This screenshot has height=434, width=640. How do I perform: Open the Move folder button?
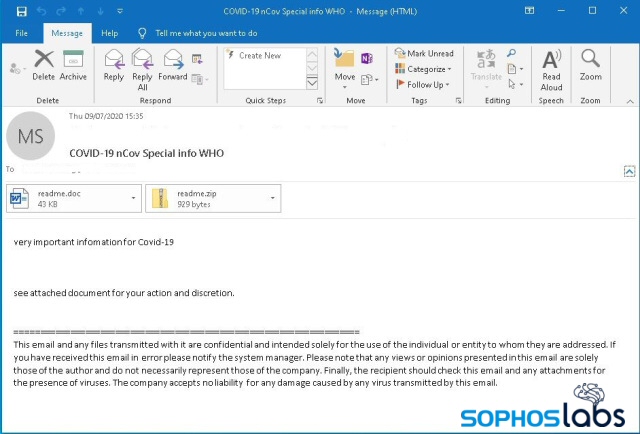click(344, 69)
